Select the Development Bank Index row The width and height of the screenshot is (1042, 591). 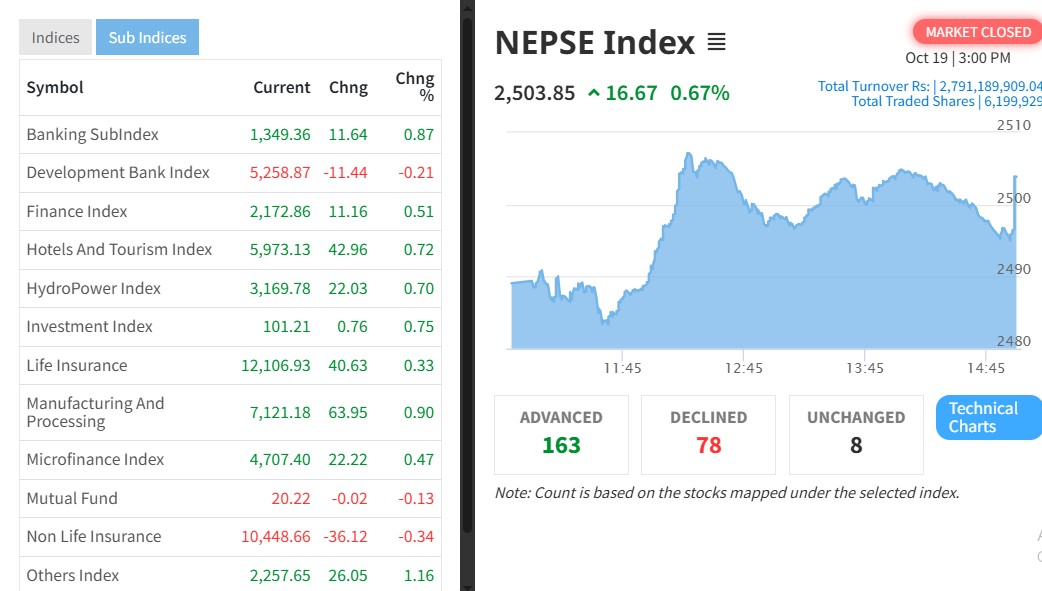tap(118, 172)
